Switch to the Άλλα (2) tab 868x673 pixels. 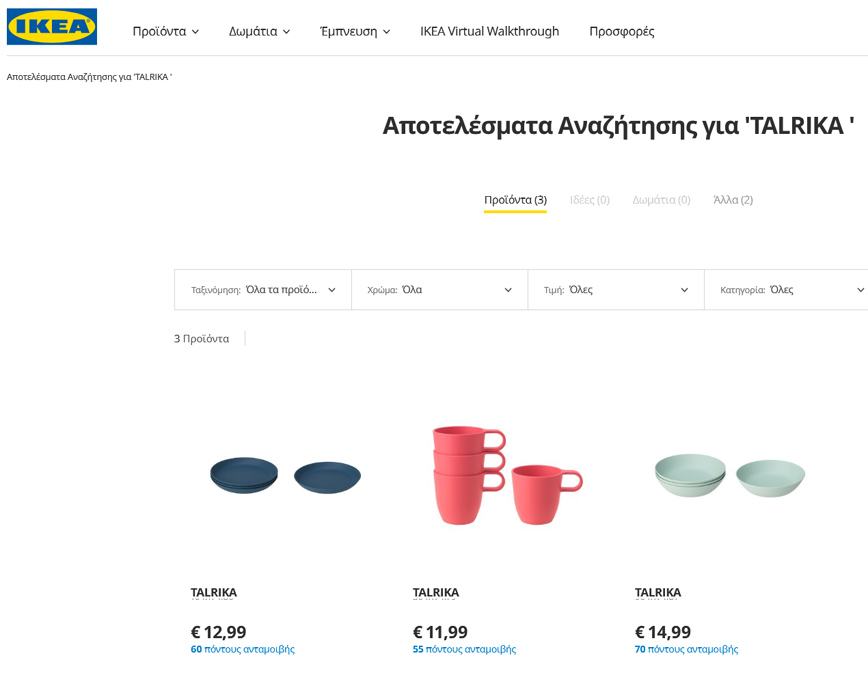point(733,200)
